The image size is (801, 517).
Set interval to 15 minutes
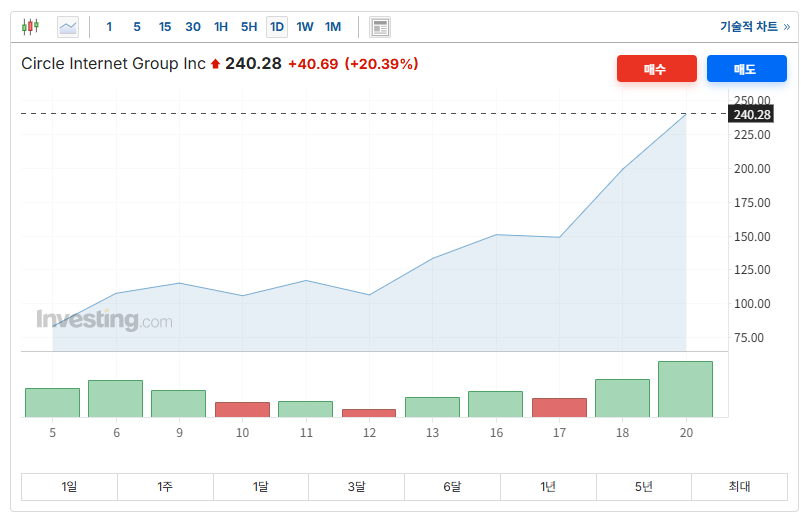[164, 27]
